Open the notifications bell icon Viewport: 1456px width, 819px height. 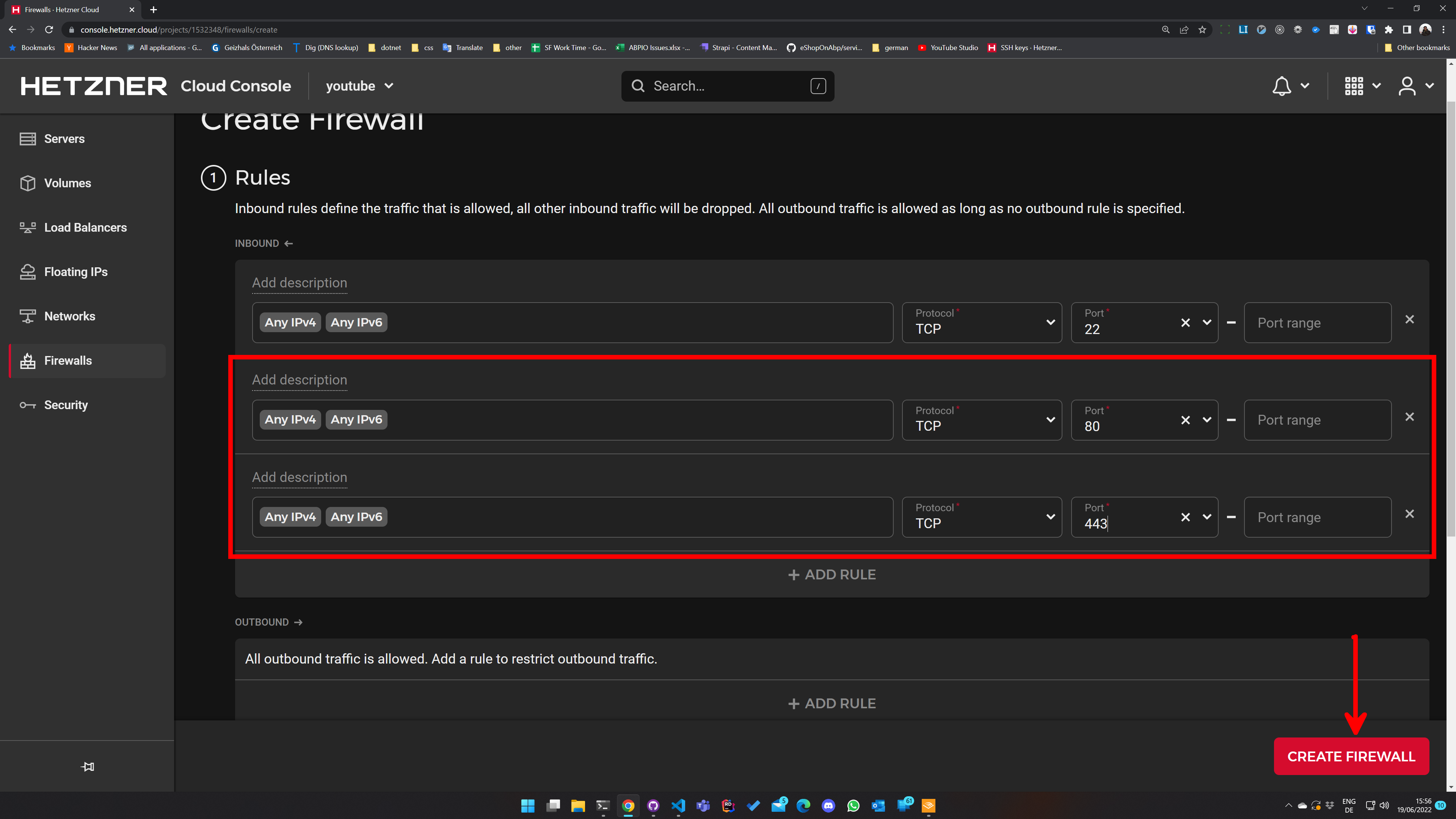(1281, 86)
